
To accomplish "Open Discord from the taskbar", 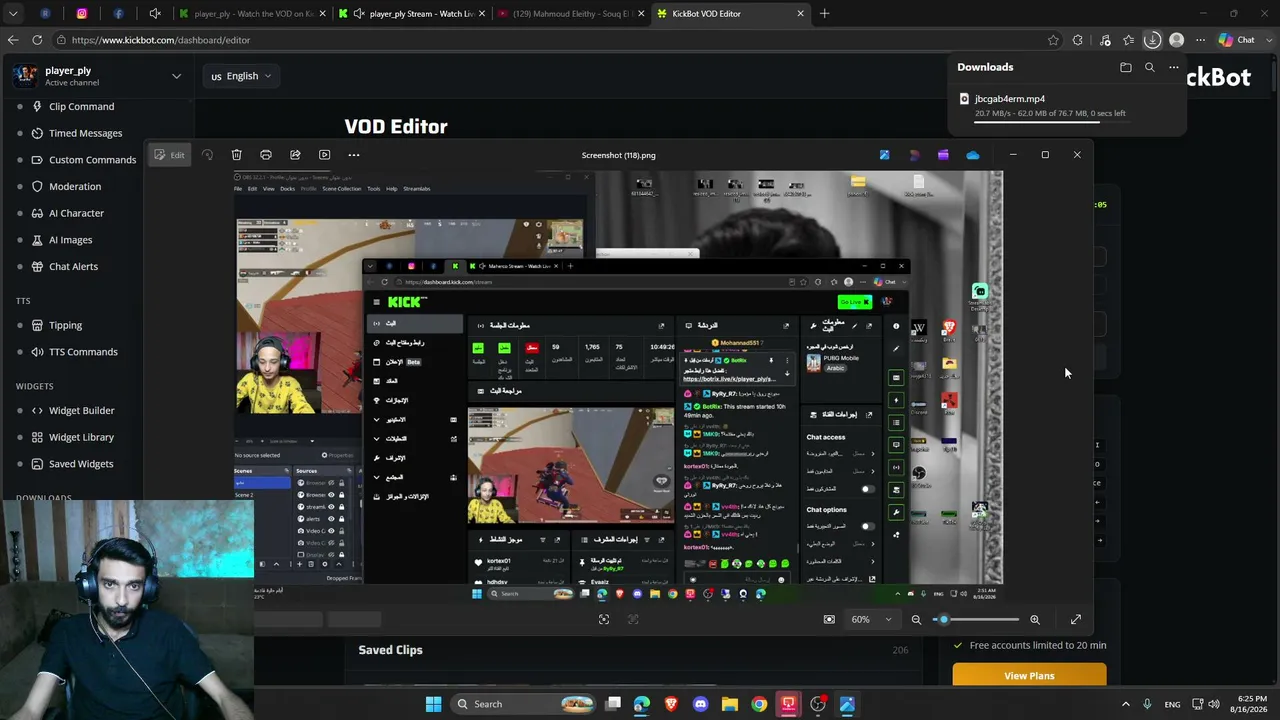I will (x=700, y=704).
